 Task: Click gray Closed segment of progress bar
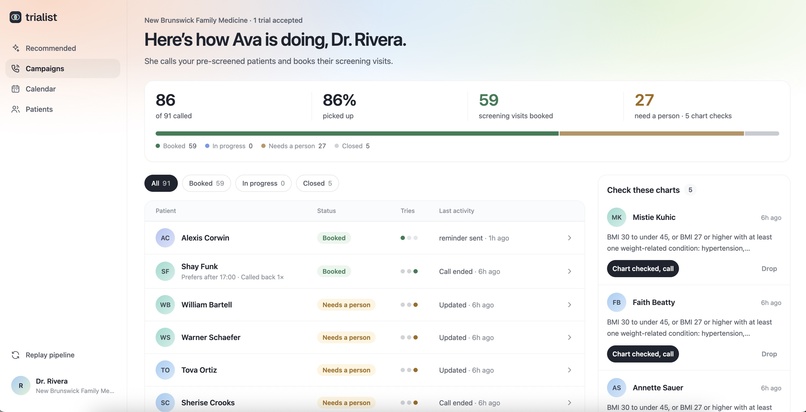762,134
